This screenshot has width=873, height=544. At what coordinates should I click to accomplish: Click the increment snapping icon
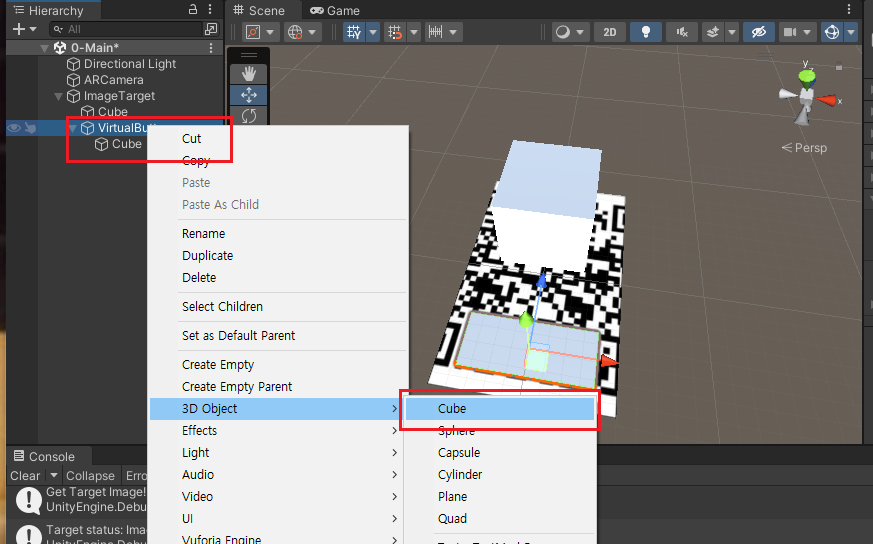(x=435, y=32)
